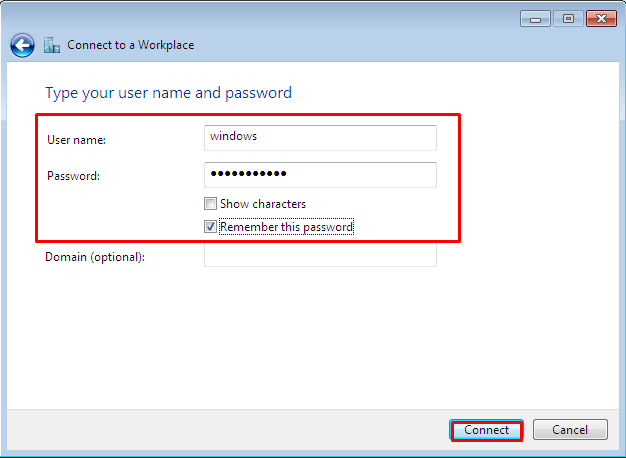Screen dimensions: 626x458
Task: Go back using the blue arrow
Action: [x=22, y=45]
